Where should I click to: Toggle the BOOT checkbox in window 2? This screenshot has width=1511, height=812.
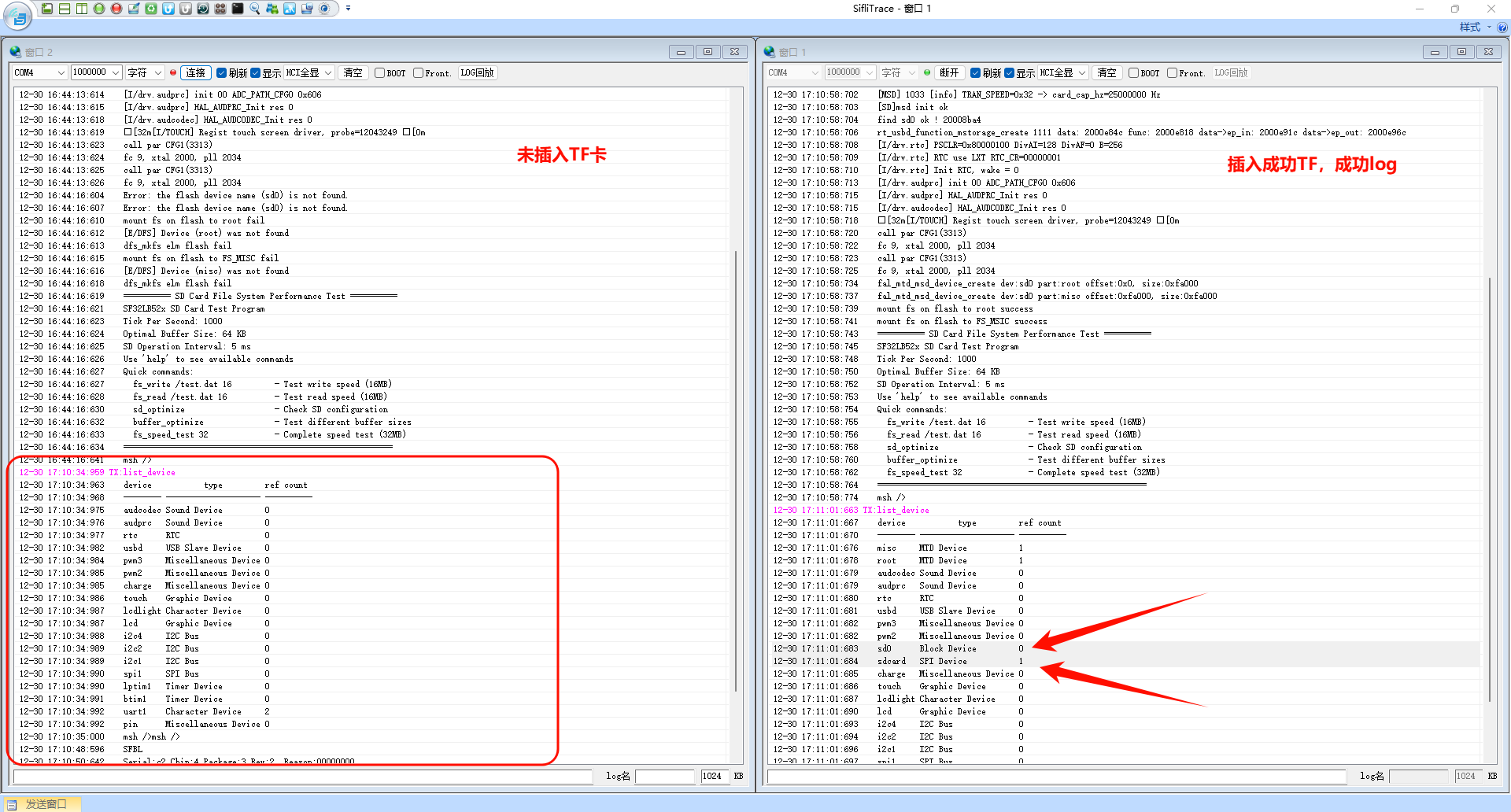(379, 73)
